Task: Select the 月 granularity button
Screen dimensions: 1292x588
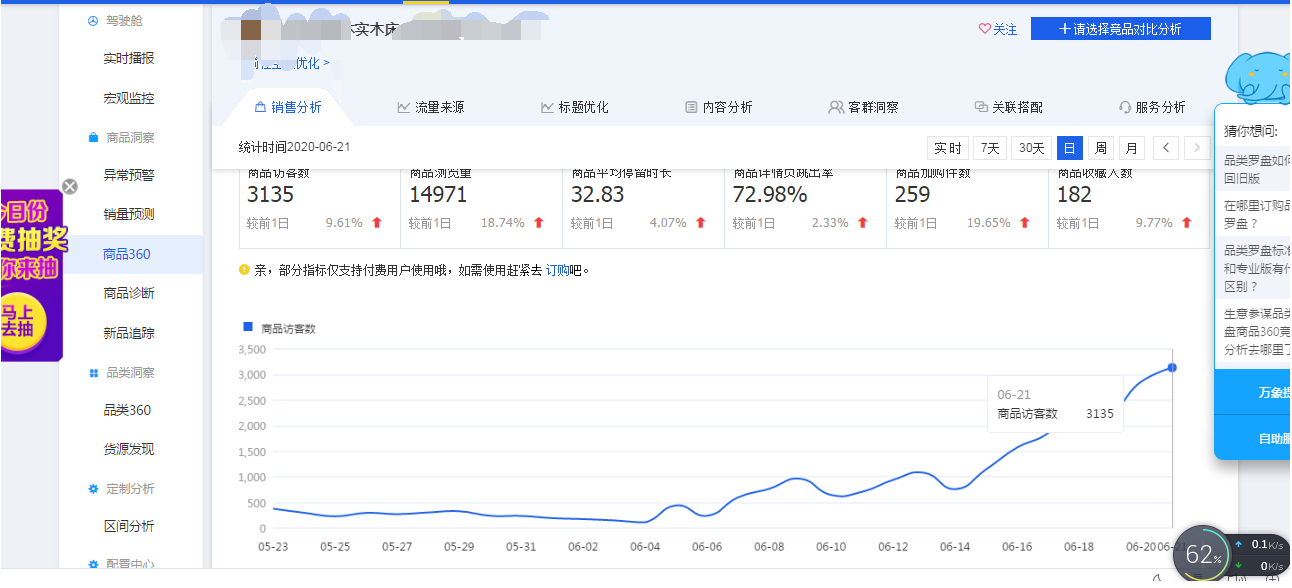Action: [x=1131, y=148]
